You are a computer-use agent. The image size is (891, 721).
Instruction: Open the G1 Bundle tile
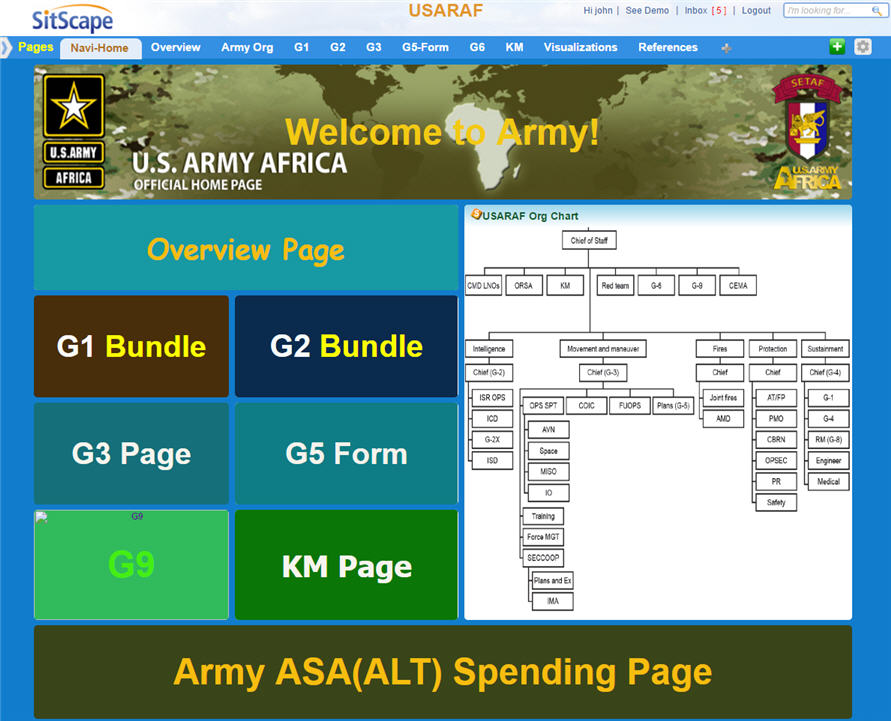[131, 346]
